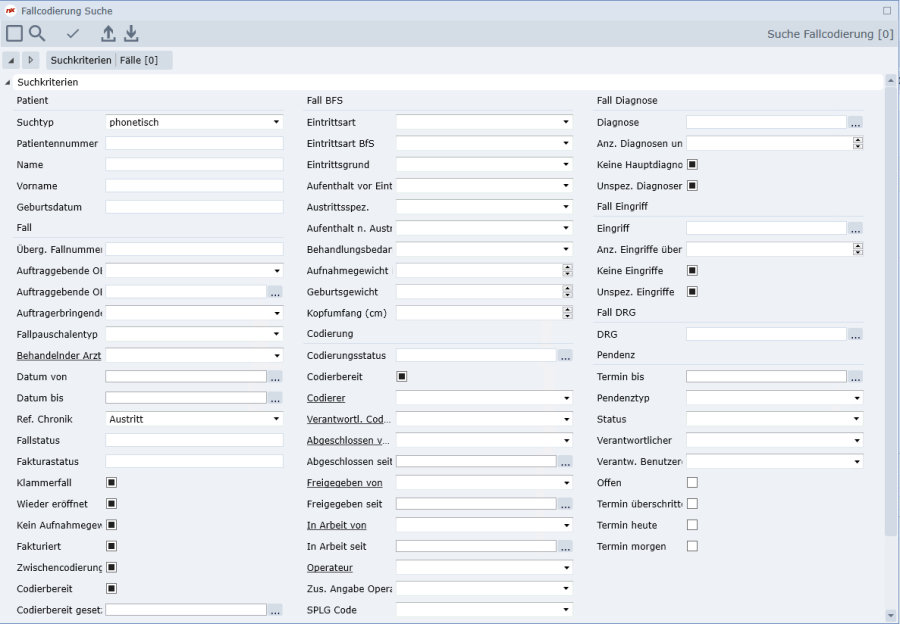Click the empty square icon in toolbar
900x624 pixels.
tap(14, 33)
